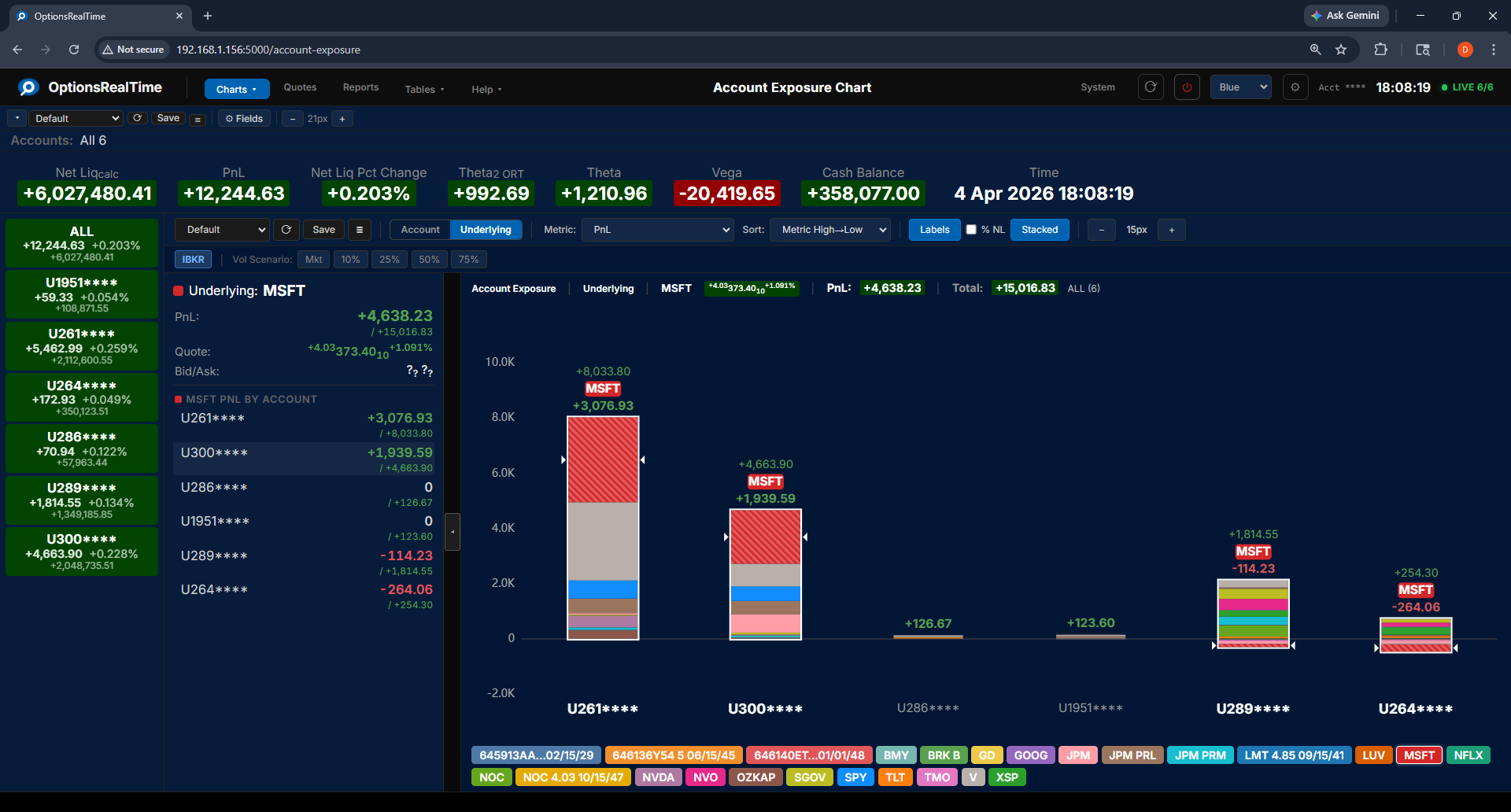Open settings via the gear icon near Acct

[x=1295, y=87]
